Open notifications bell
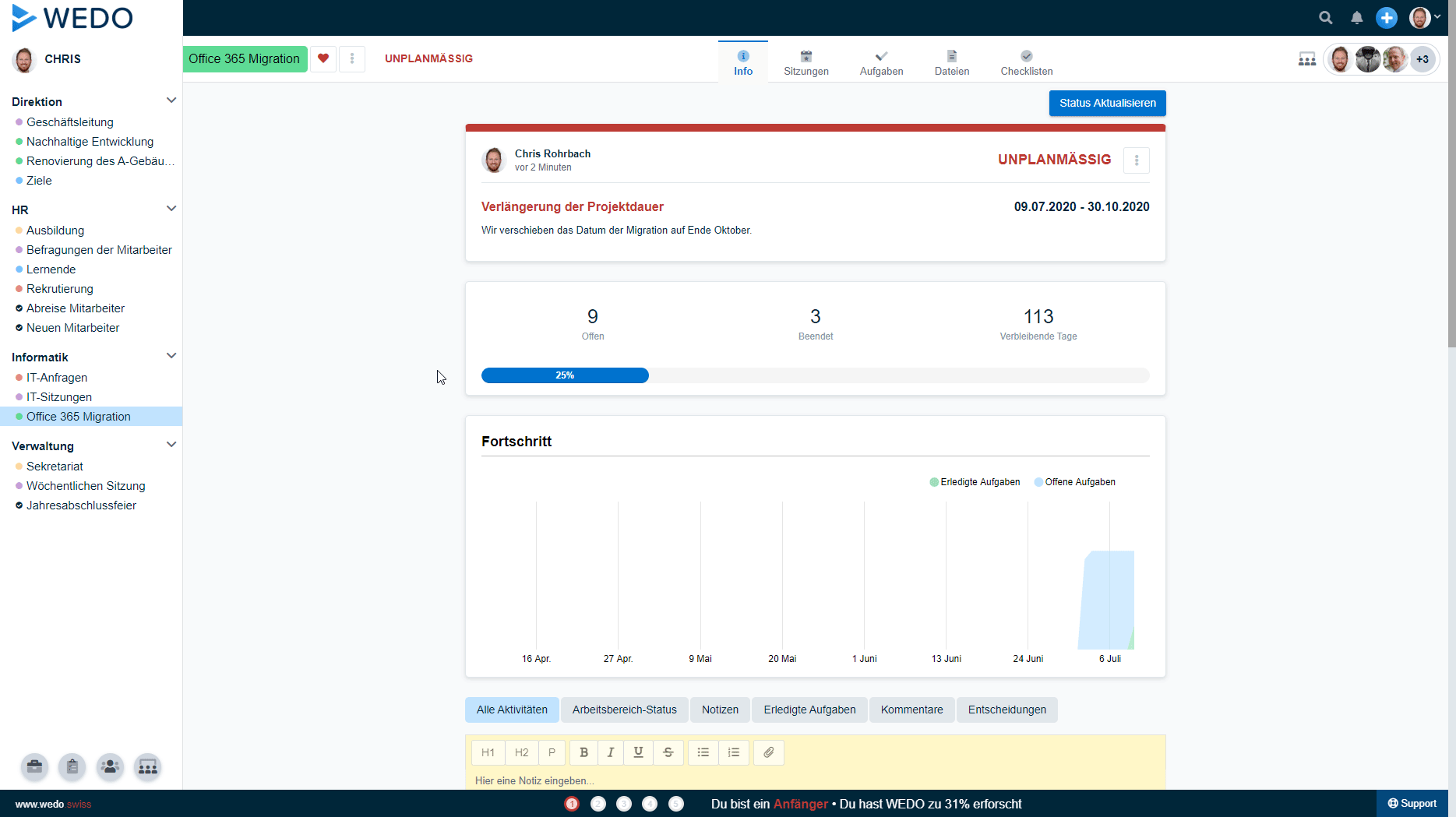The image size is (1456, 817). point(1357,17)
